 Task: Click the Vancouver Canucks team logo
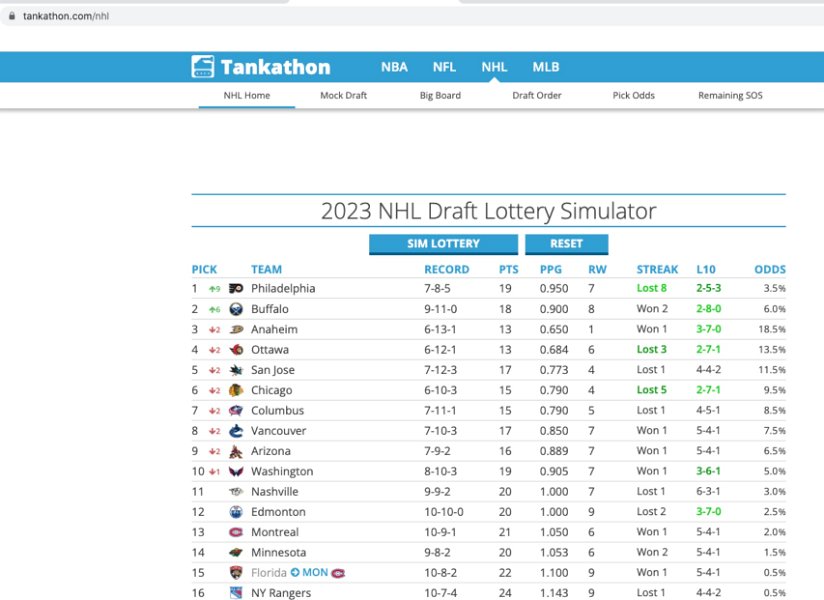click(x=236, y=431)
